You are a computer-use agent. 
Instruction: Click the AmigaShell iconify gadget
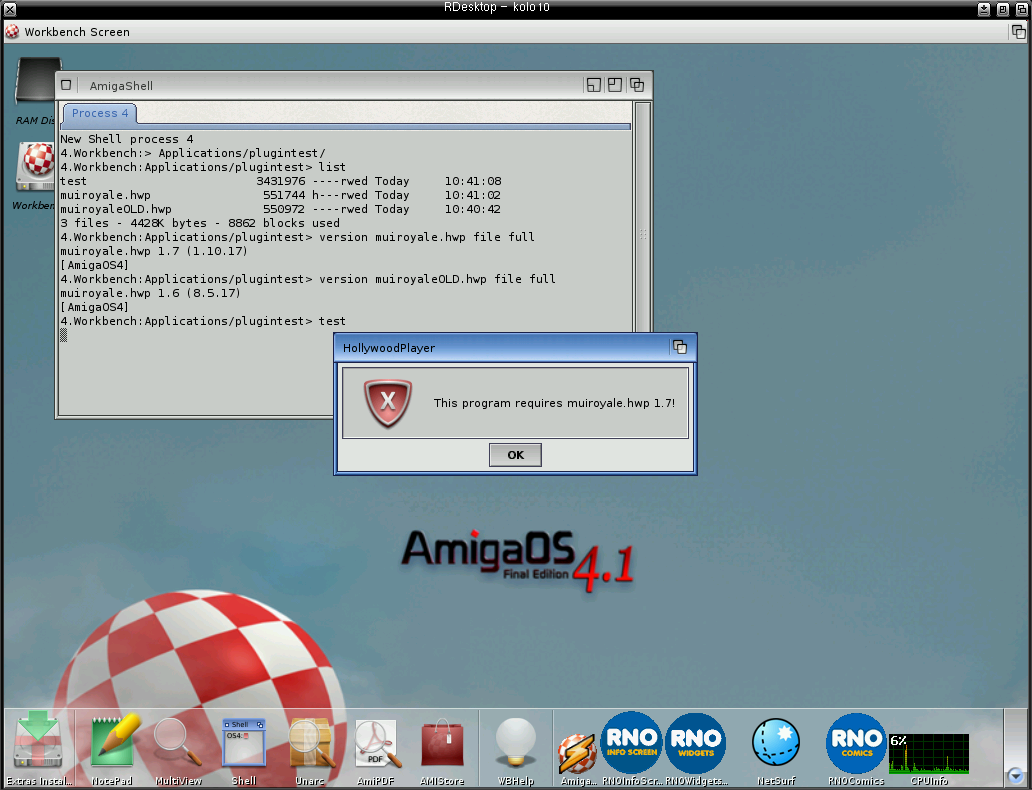coord(593,85)
